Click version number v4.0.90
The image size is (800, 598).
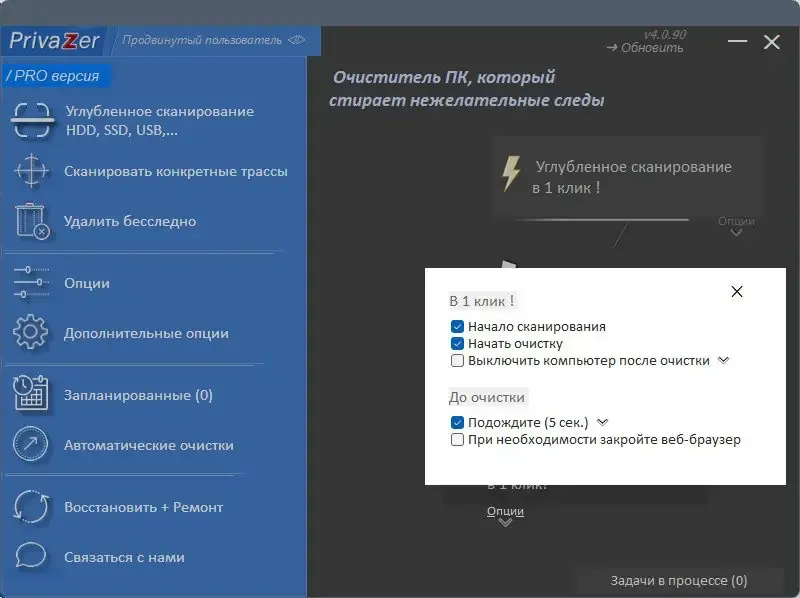pos(665,34)
